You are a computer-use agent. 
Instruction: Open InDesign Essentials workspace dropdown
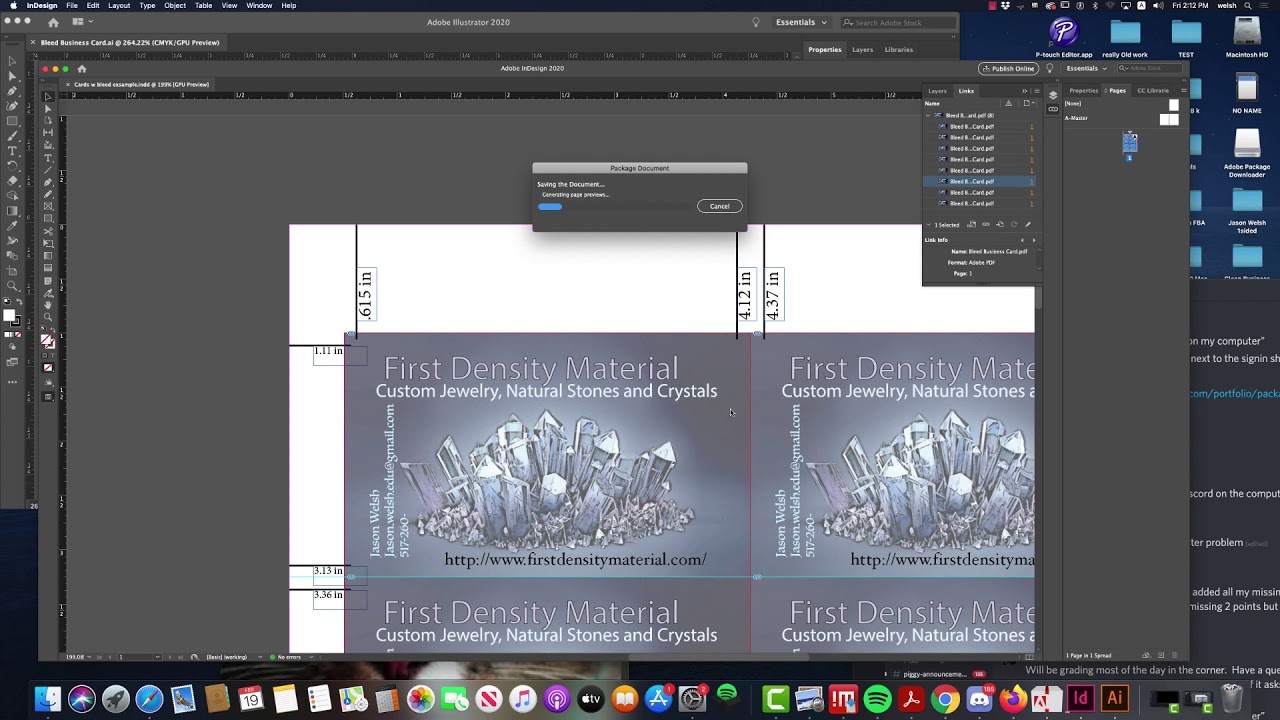[1086, 68]
